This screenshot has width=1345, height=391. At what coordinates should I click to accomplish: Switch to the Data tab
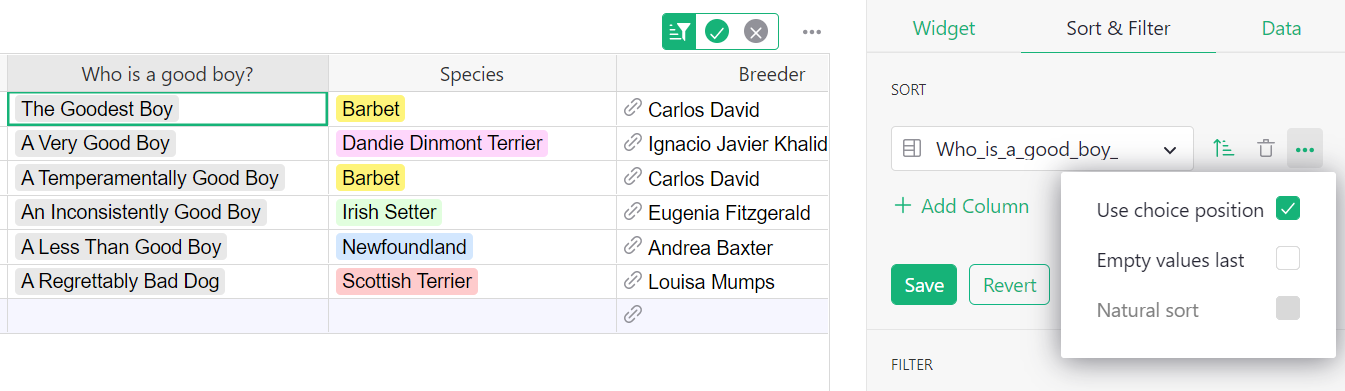click(x=1281, y=28)
